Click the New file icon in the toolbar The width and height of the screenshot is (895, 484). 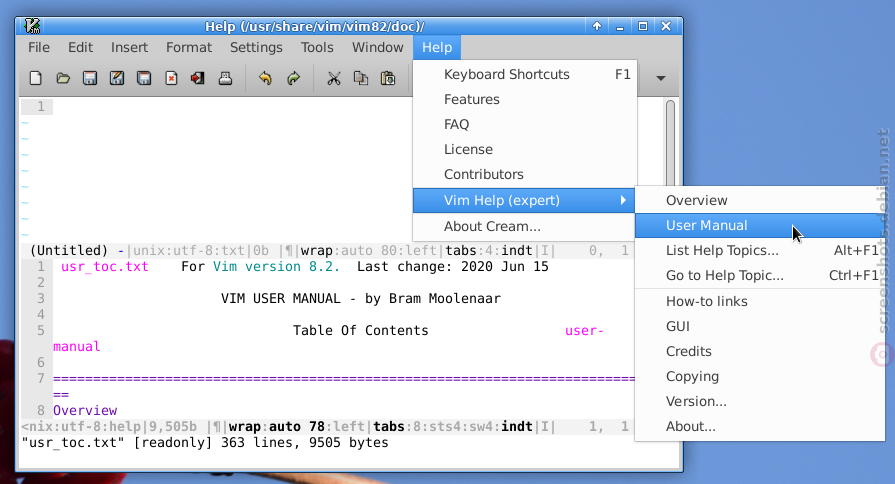coord(35,78)
